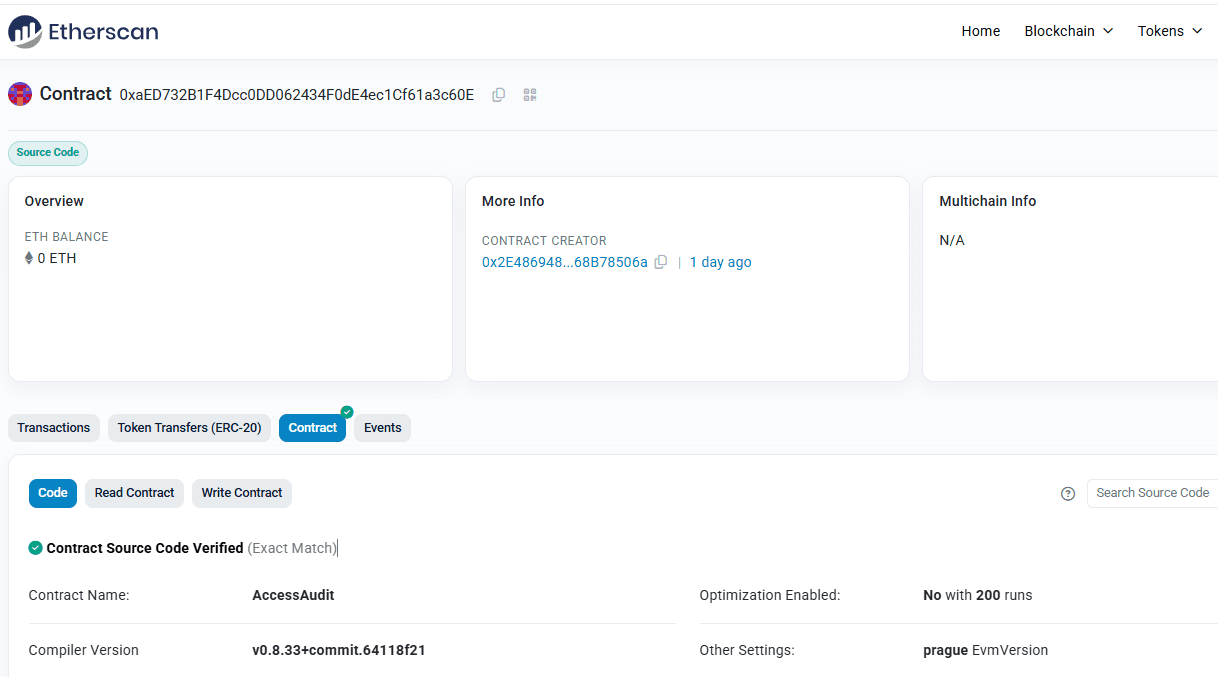This screenshot has width=1218, height=677.
Task: Open the Write Contract sub-tab
Action: (242, 493)
